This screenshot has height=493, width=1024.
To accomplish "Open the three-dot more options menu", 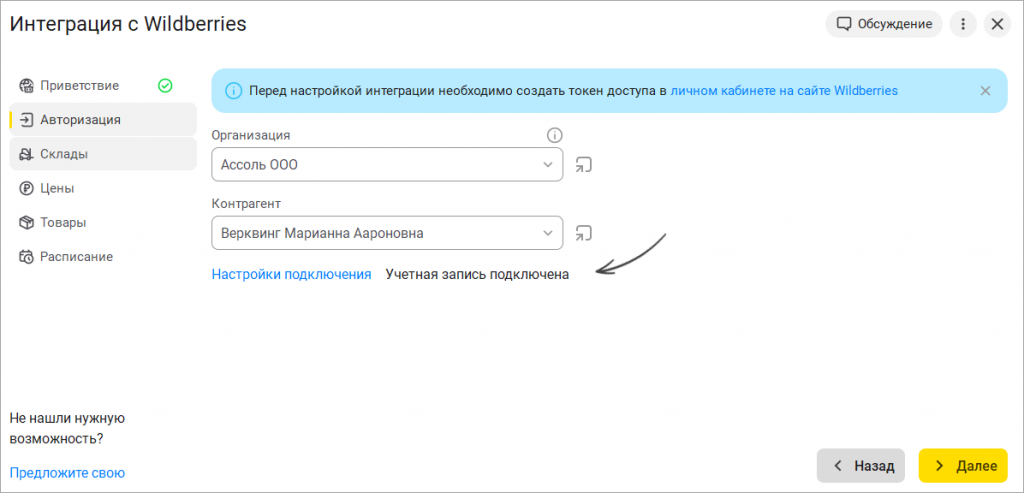I will point(963,25).
